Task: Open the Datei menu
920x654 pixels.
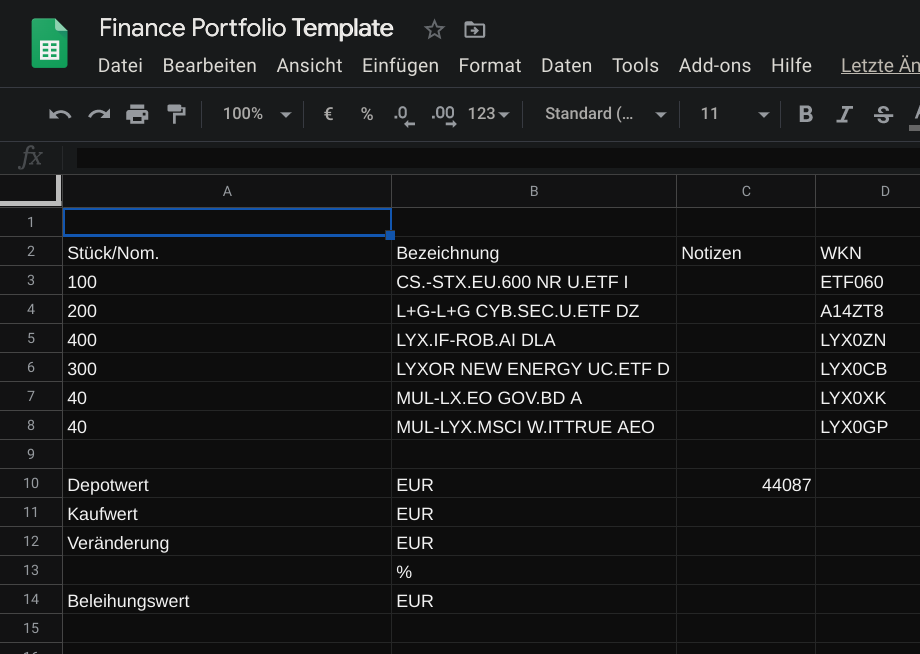Action: (120, 66)
